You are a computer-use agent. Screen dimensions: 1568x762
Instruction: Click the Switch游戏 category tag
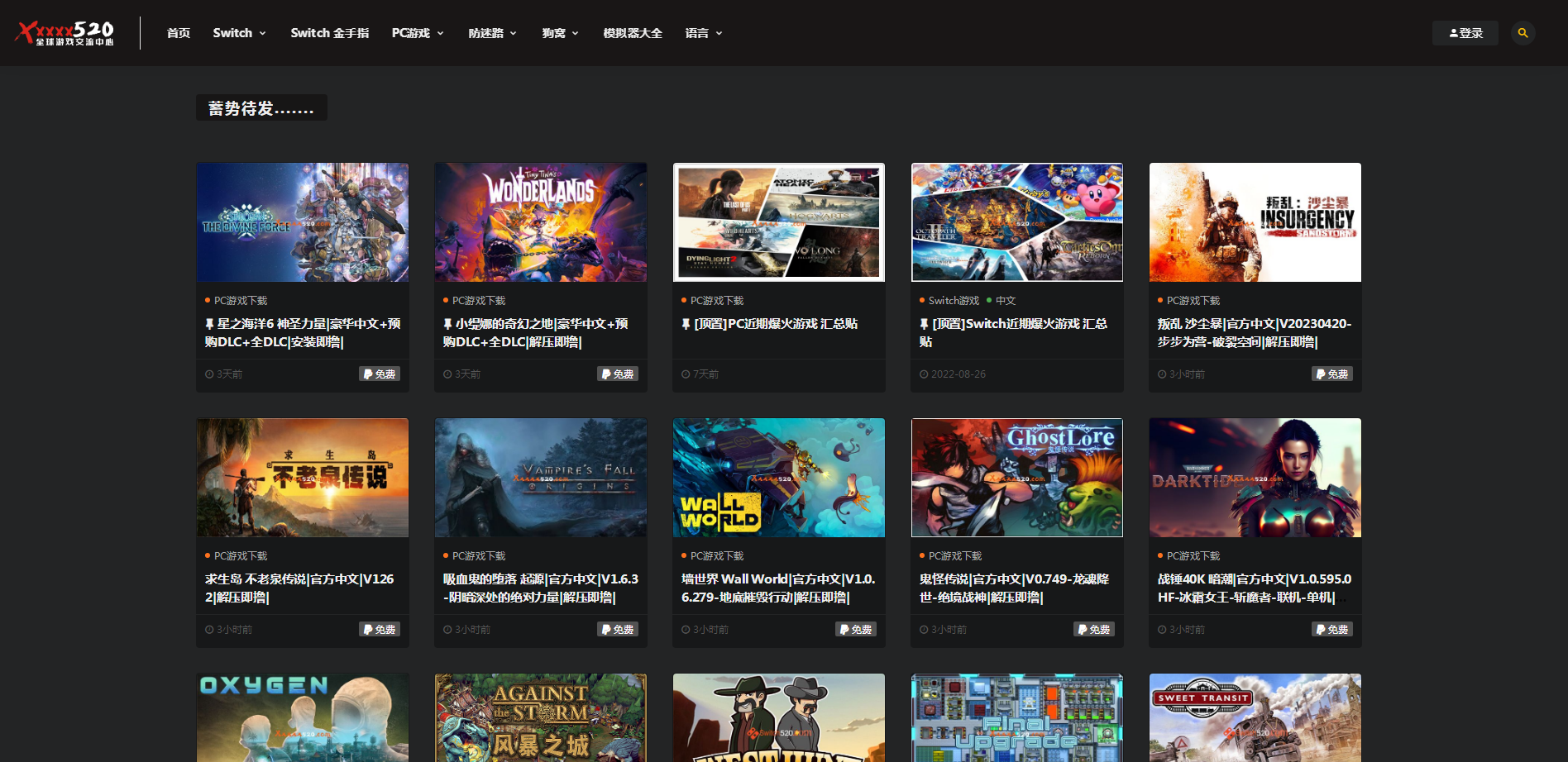click(x=954, y=301)
